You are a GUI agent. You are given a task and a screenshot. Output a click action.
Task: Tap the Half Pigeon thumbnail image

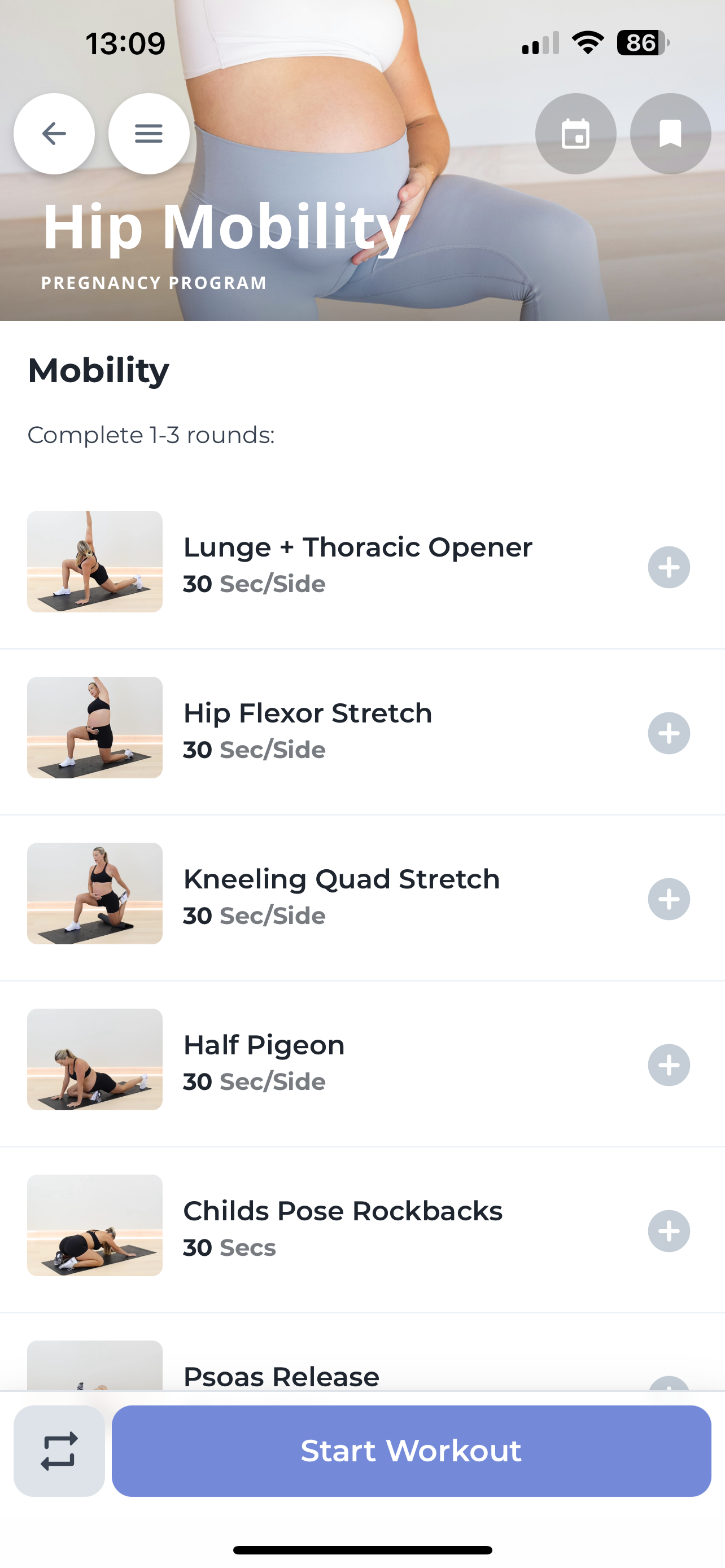pos(95,1059)
